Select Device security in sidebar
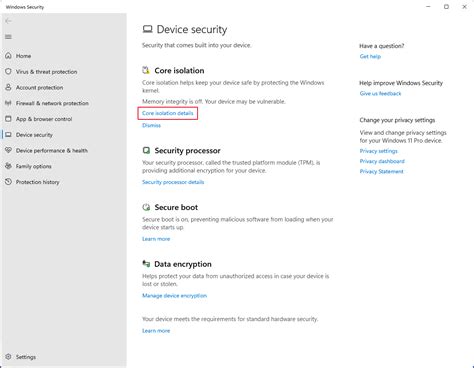Screen dimensions: 474x368 [34, 135]
